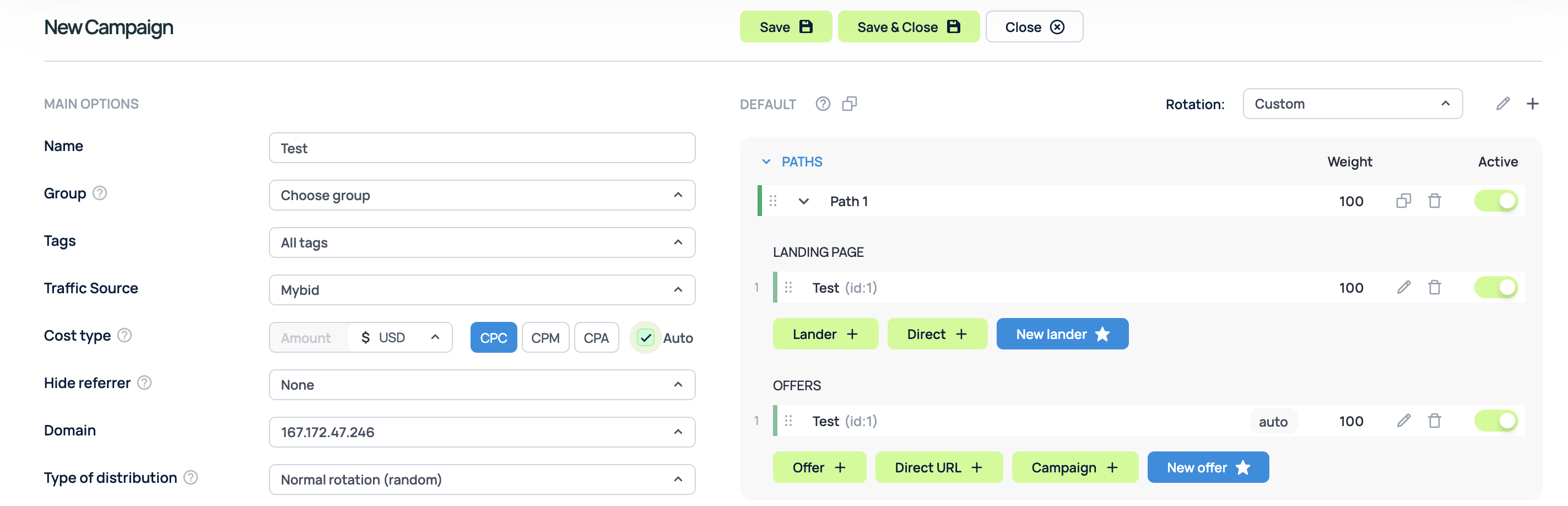Image resolution: width=1568 pixels, height=506 pixels.
Task: Disable the Path 1 active toggle
Action: 1496,201
